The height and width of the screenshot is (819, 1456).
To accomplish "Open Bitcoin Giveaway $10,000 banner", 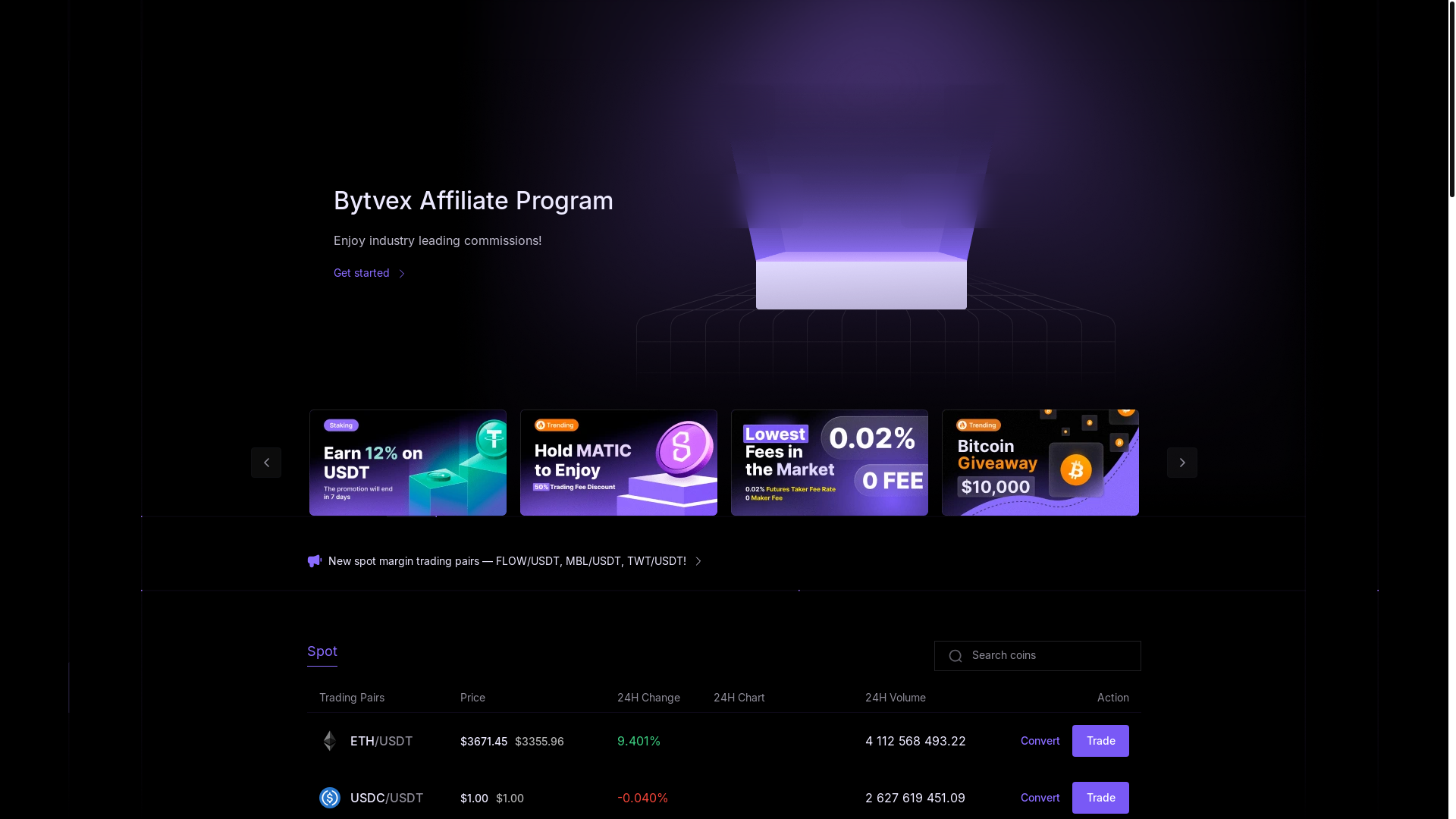I will click(1040, 463).
